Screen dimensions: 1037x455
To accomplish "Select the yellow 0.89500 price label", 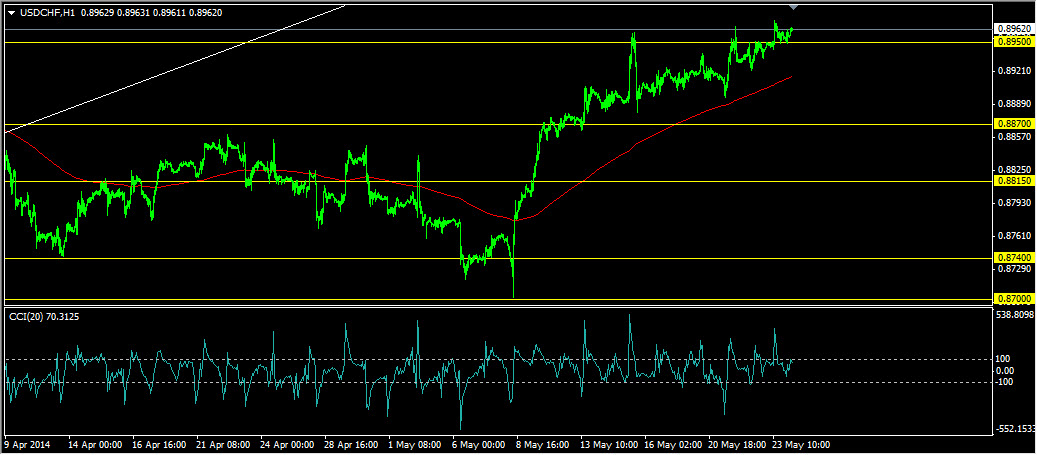I will (x=1013, y=41).
